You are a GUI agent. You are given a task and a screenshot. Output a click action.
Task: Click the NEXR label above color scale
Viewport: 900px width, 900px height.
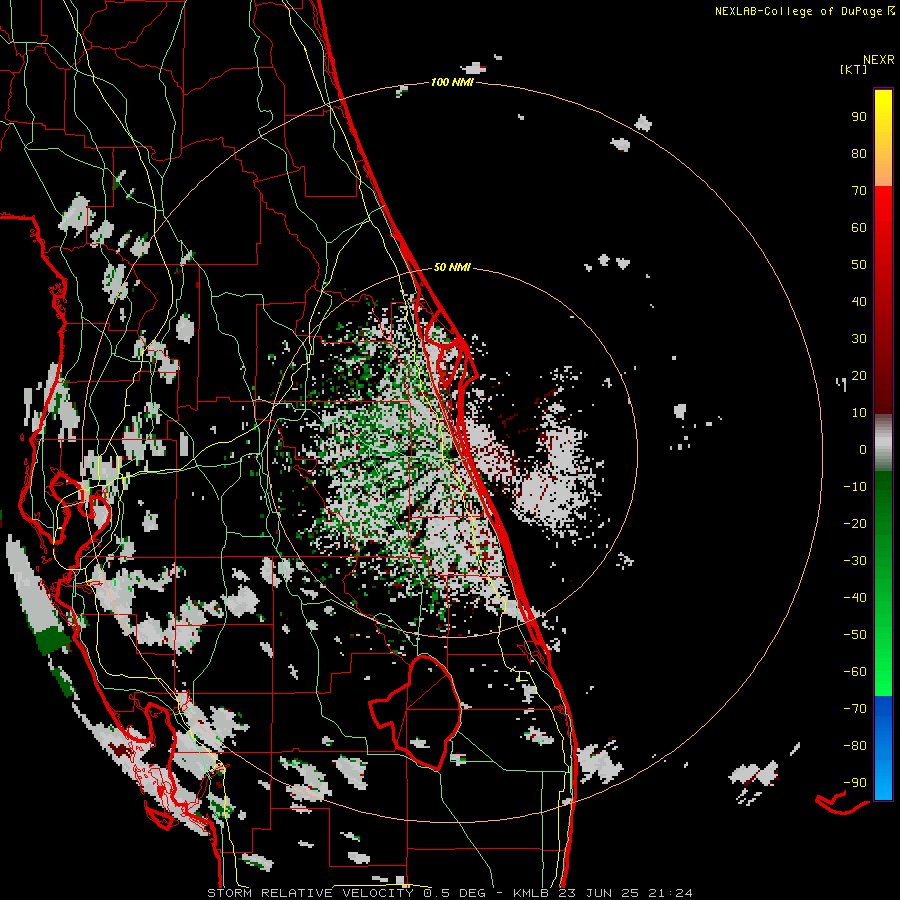pos(879,60)
